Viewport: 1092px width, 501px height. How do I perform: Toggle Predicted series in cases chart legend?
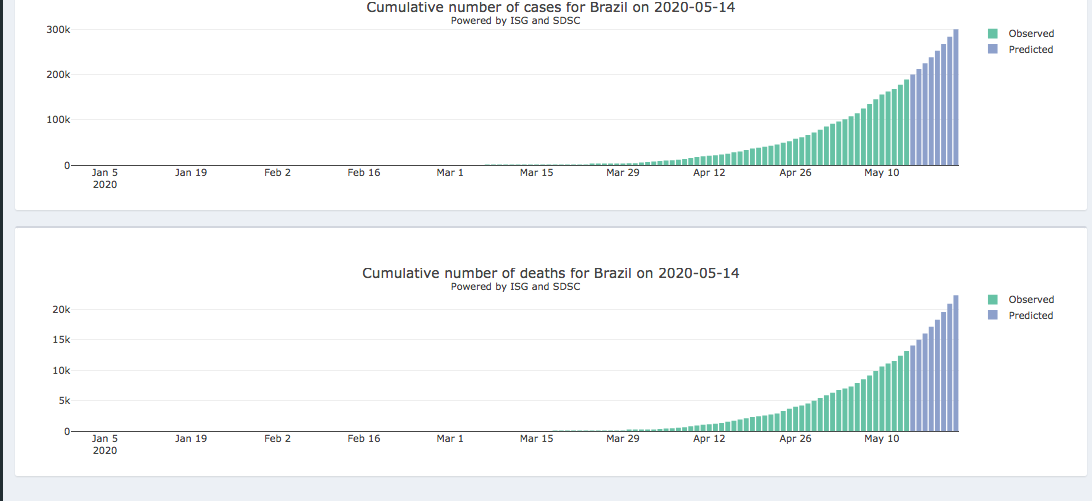1030,49
